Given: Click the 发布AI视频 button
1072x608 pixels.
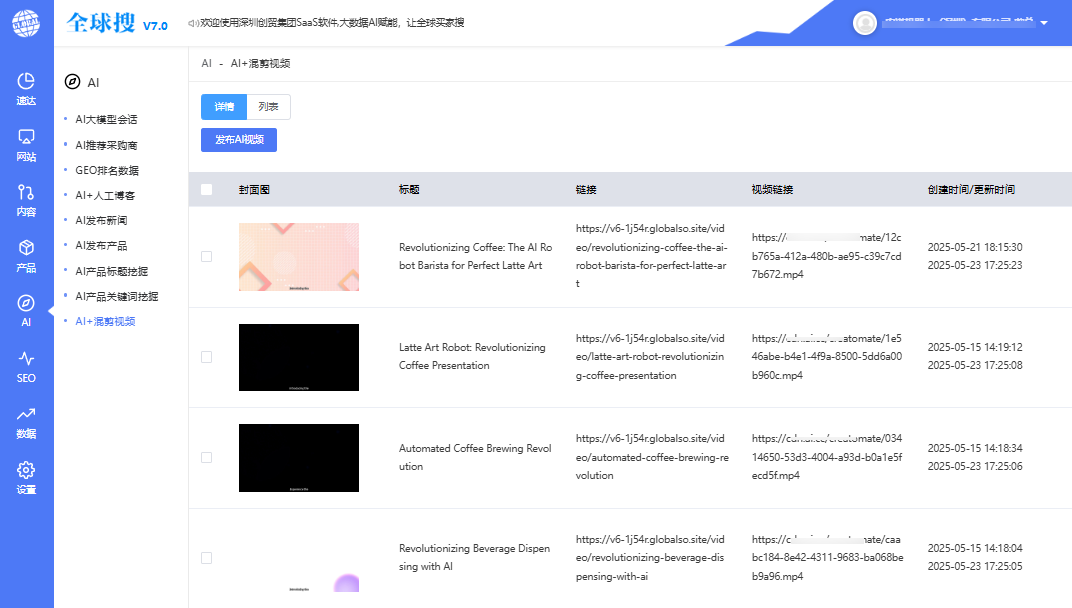Looking at the screenshot, I should (x=239, y=140).
